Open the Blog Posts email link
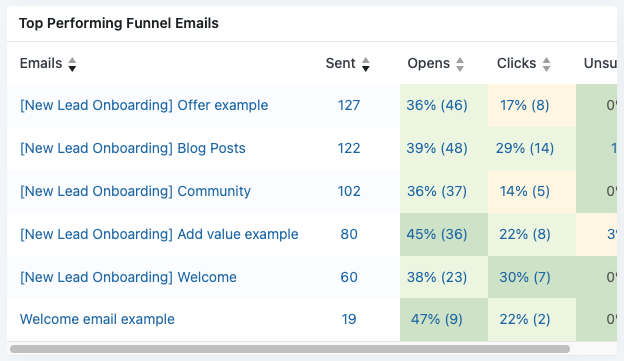This screenshot has width=624, height=361. coord(133,148)
